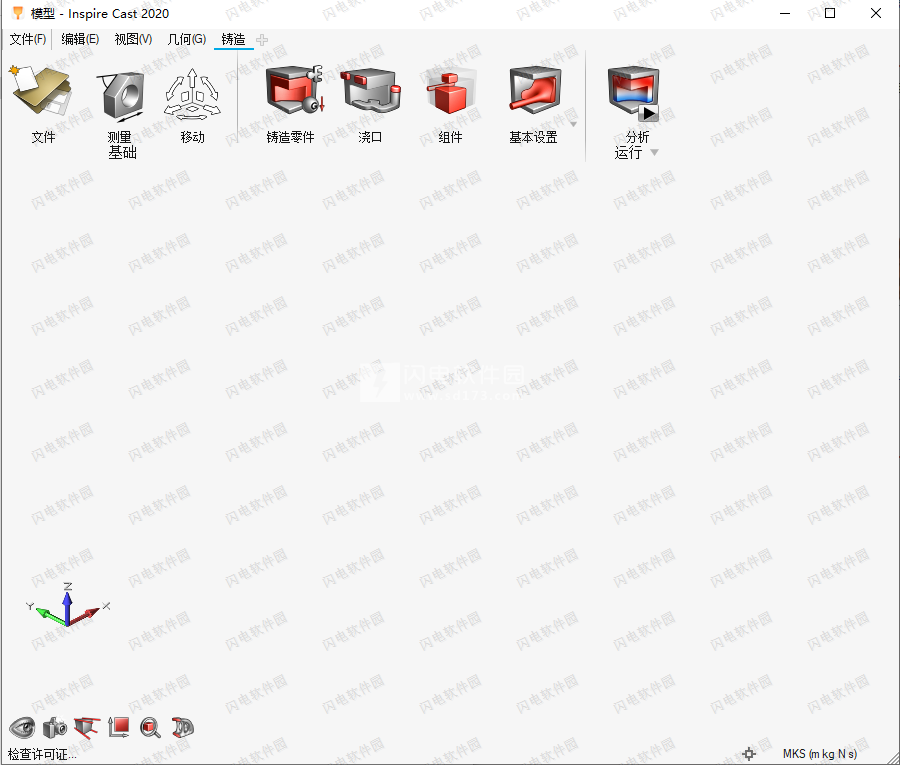Click the plus icon to add ribbon tab
Image resolution: width=900 pixels, height=765 pixels.
262,40
